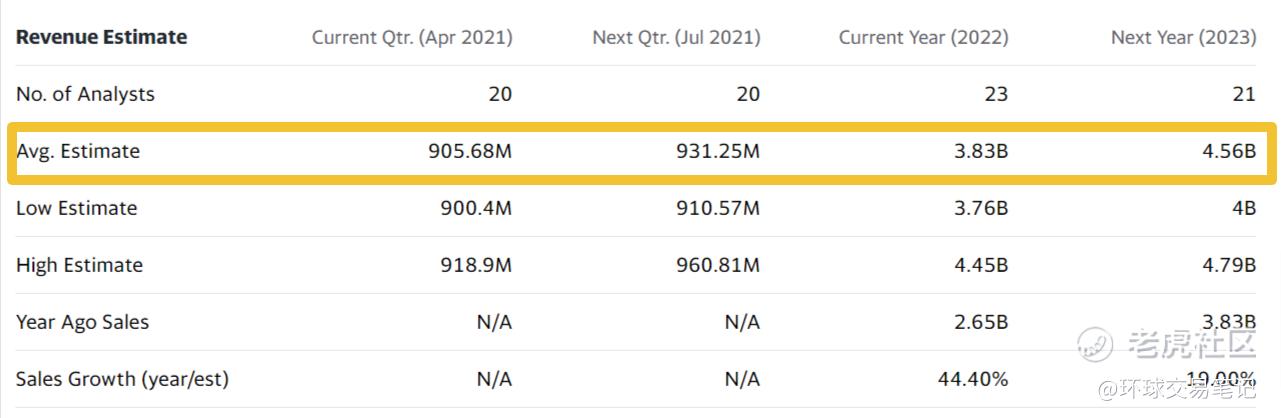The width and height of the screenshot is (1281, 418).
Task: Click the Sales Growth (year/est) row label
Action: (122, 380)
